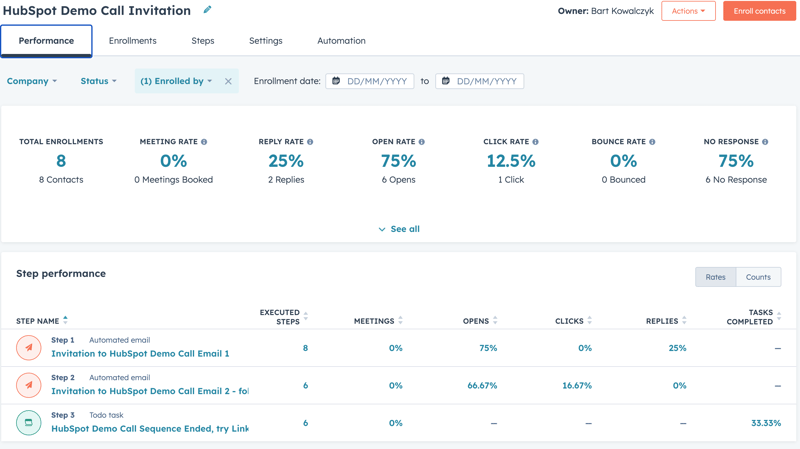Sort by Opens column arrows
800x449 pixels.
(x=495, y=320)
